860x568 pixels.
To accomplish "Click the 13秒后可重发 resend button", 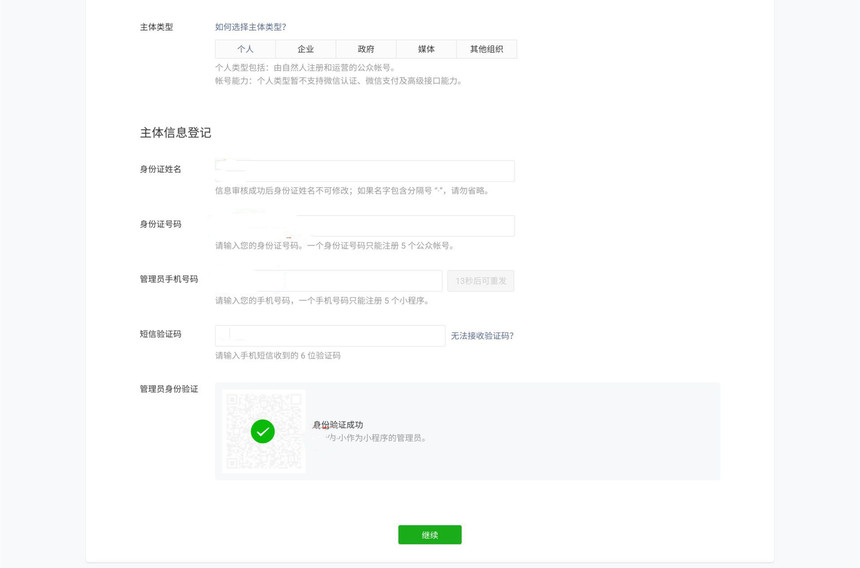I will [480, 281].
